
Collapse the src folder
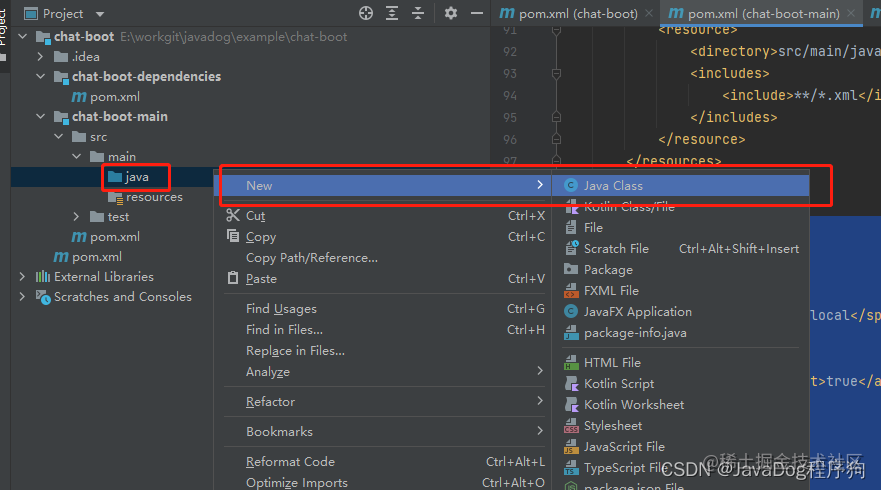[58, 137]
